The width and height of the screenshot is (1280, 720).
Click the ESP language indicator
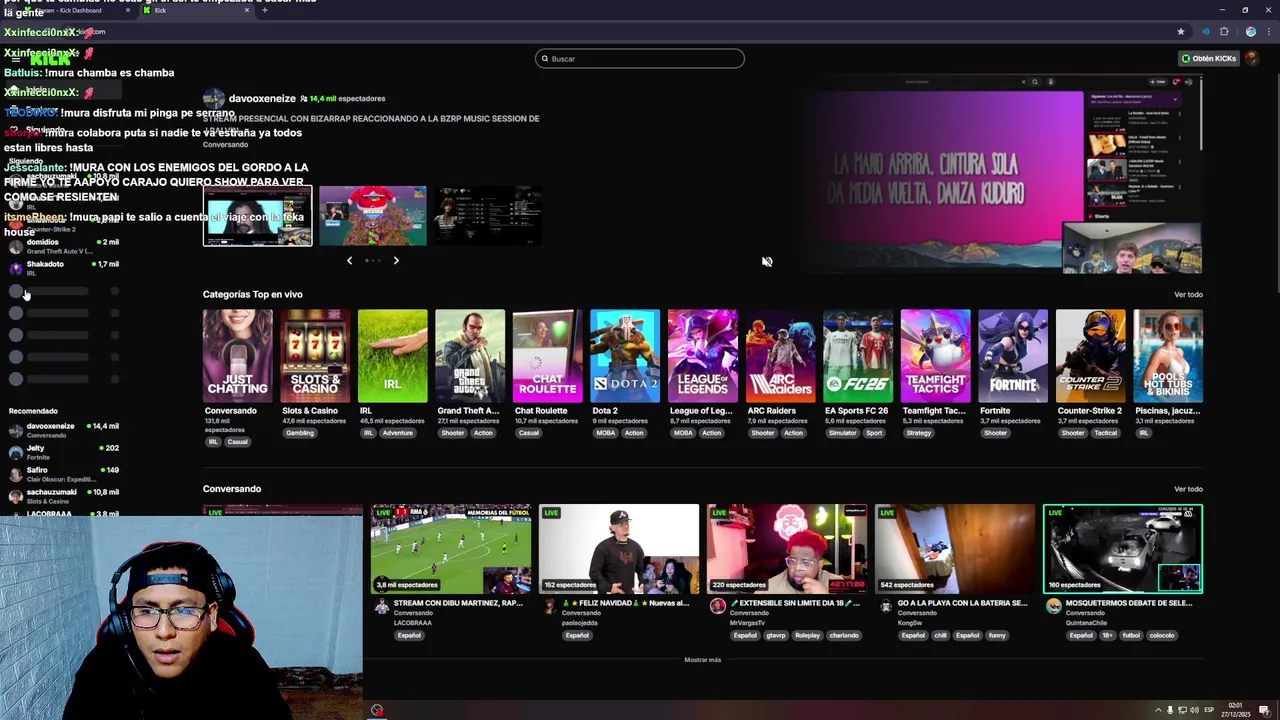pos(1208,710)
